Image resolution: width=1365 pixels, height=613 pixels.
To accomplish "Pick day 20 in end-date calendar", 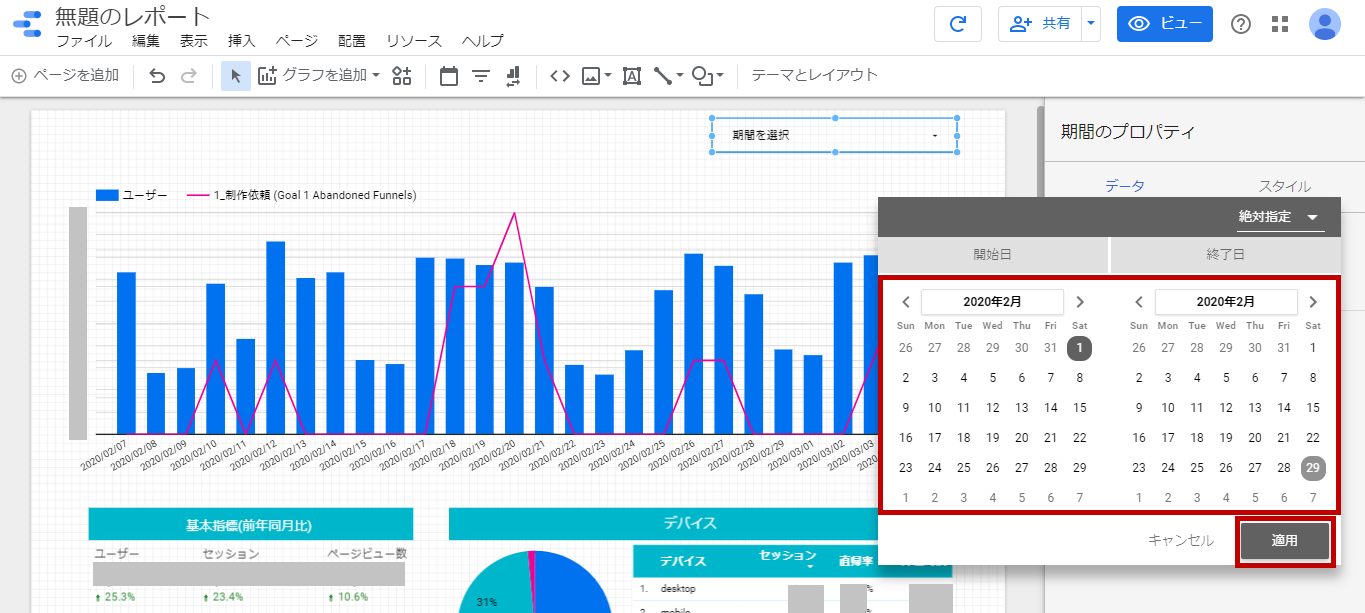I will pos(1255,438).
